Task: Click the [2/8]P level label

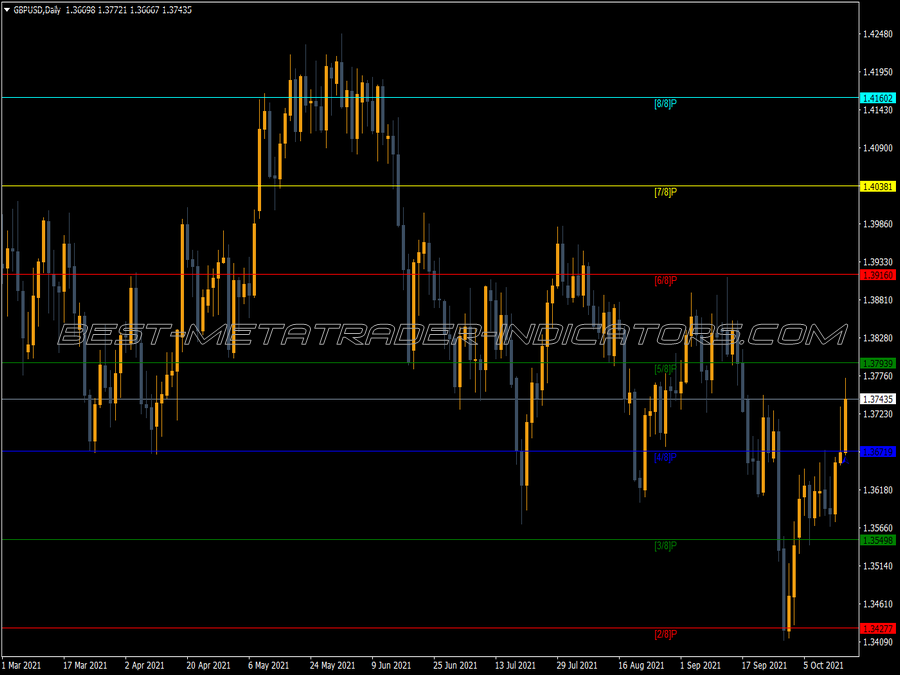Action: [665, 634]
